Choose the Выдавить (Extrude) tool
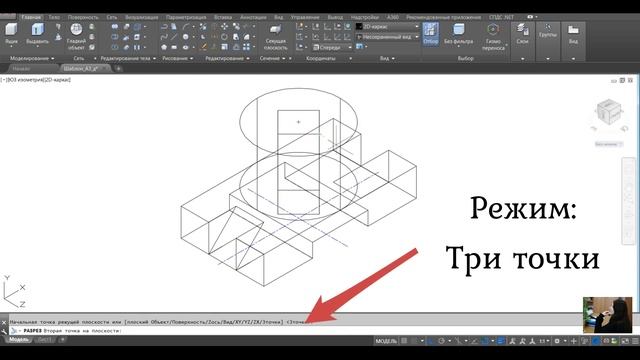This screenshot has width=640, height=360. click(x=37, y=33)
